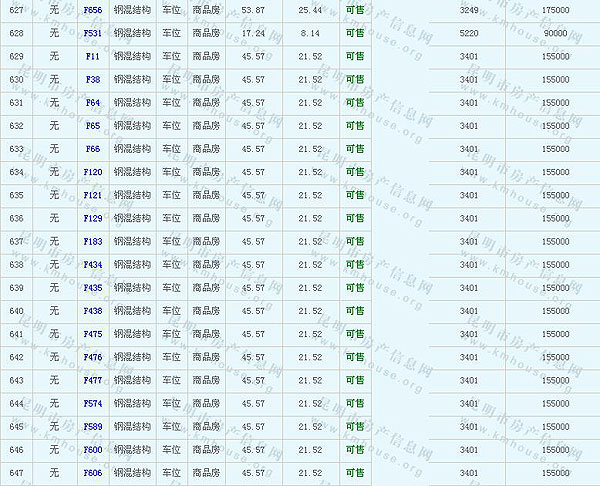
Task: Click the F531 unit link
Action: coord(93,33)
